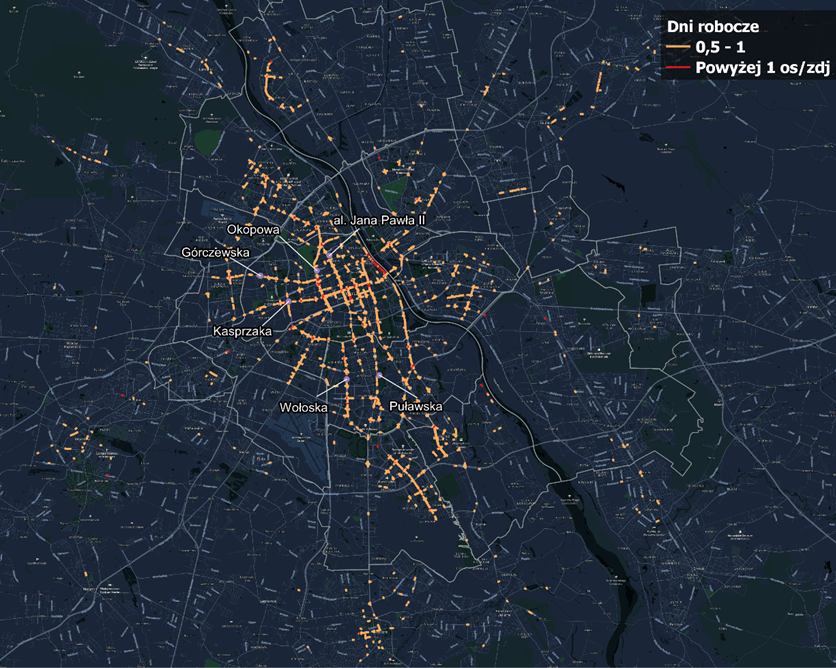Screen dimensions: 836x668
Task: Click the Górczewska purple location marker
Action: 259,274
